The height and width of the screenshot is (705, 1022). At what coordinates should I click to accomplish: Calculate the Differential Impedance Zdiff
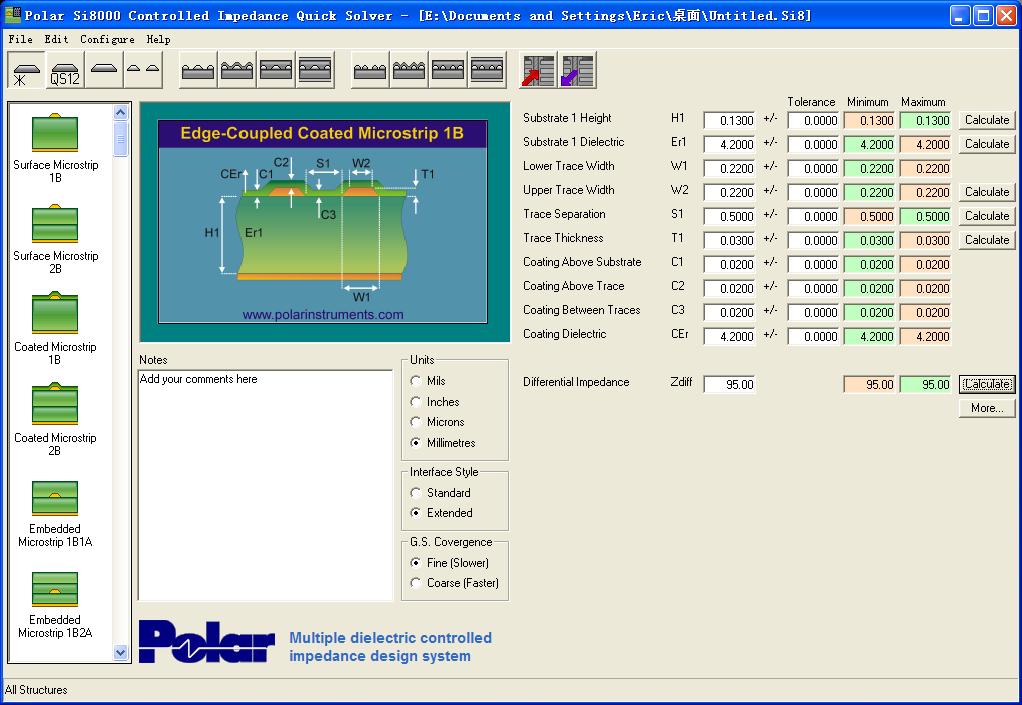pyautogui.click(x=987, y=384)
